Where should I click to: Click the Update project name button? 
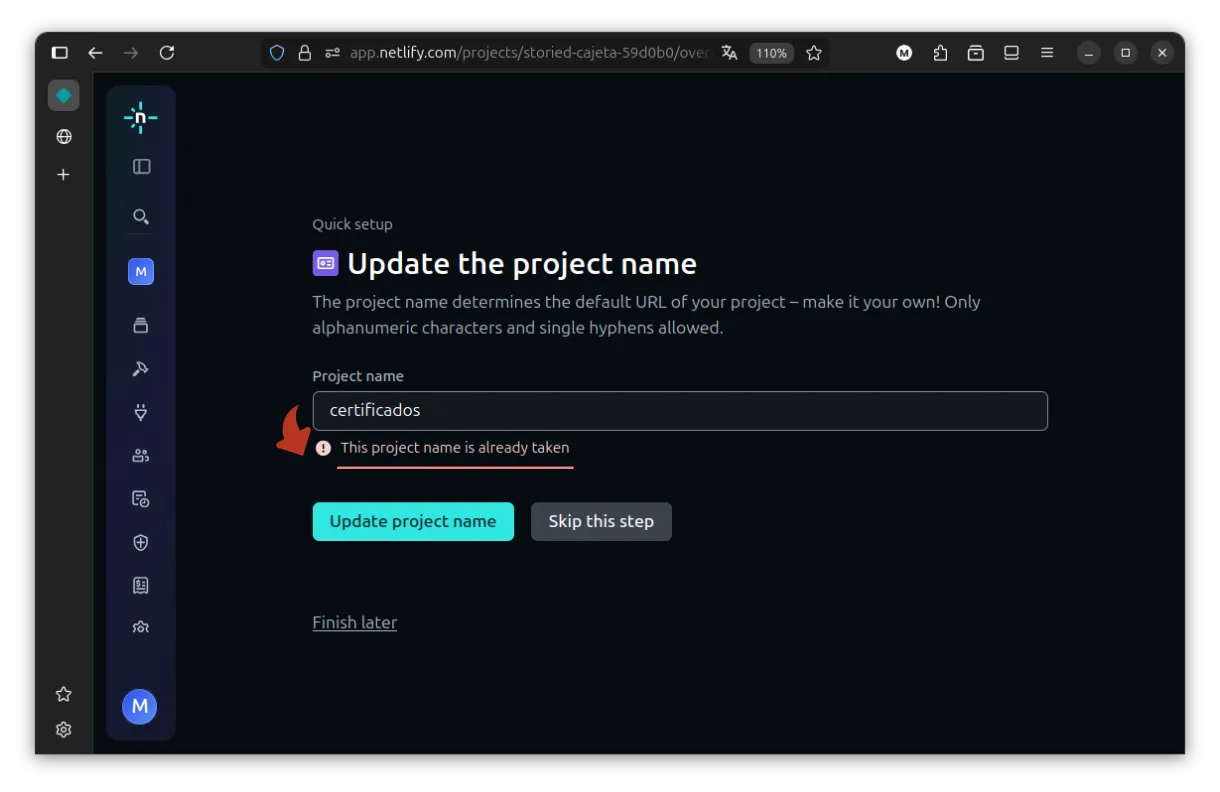pos(413,521)
